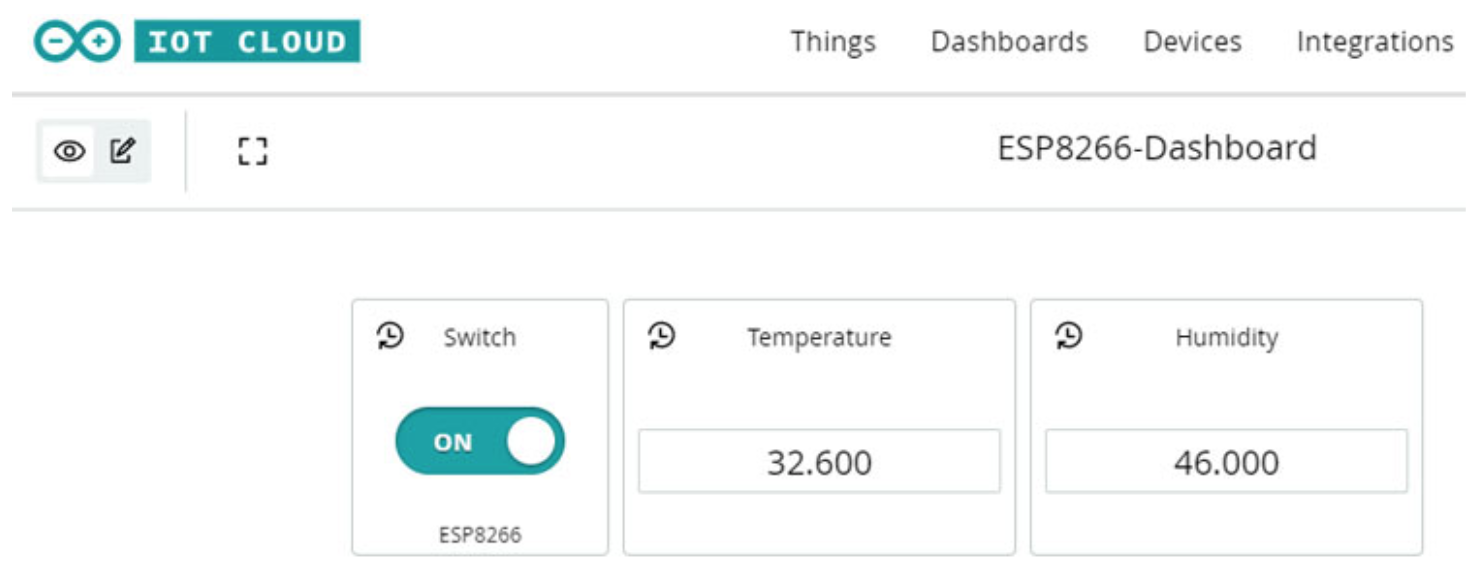Open dashboard in fullscreen mode
Screen dimensions: 1476x586
253,152
